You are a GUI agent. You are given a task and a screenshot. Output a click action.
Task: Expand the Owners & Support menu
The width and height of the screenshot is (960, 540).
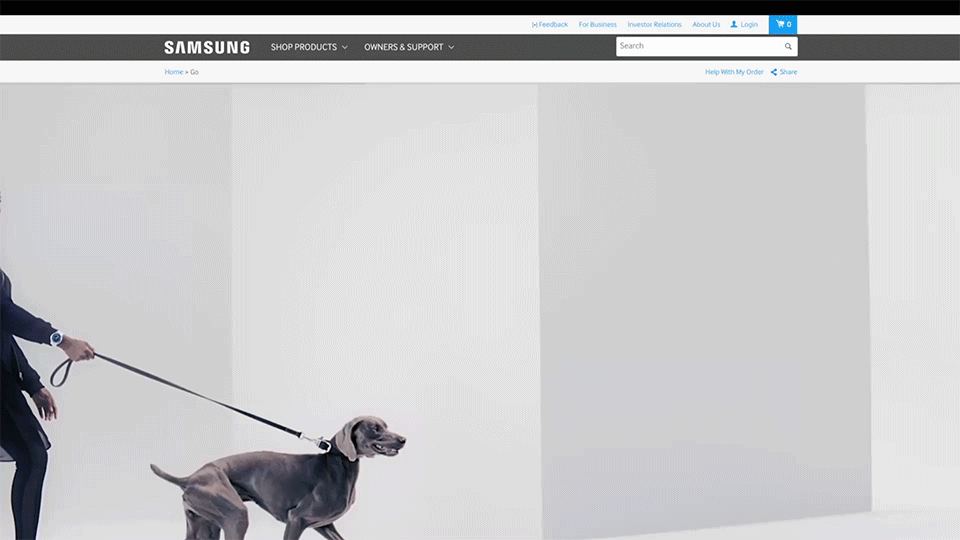[409, 47]
